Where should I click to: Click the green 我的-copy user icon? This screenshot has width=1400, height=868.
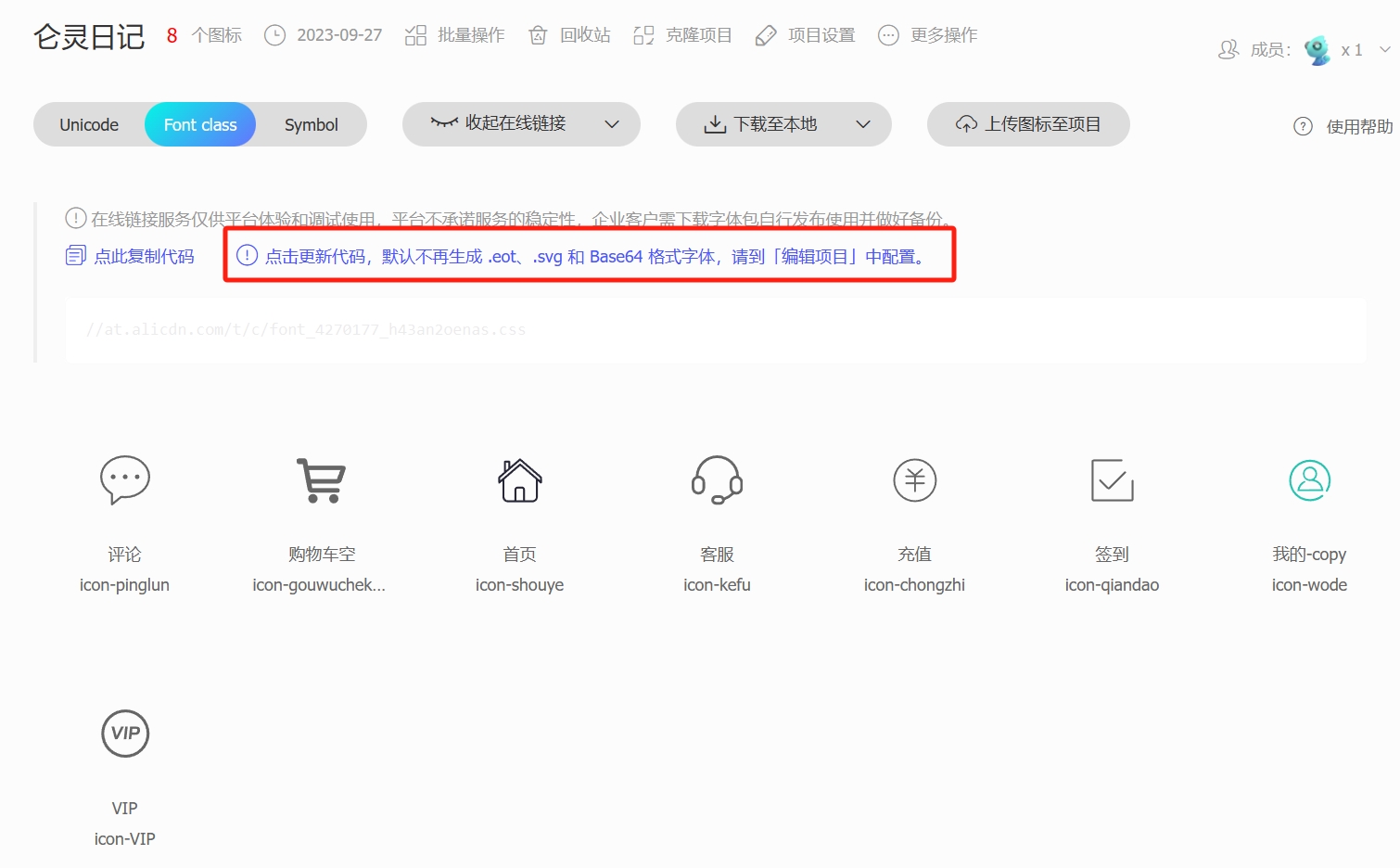click(x=1309, y=479)
